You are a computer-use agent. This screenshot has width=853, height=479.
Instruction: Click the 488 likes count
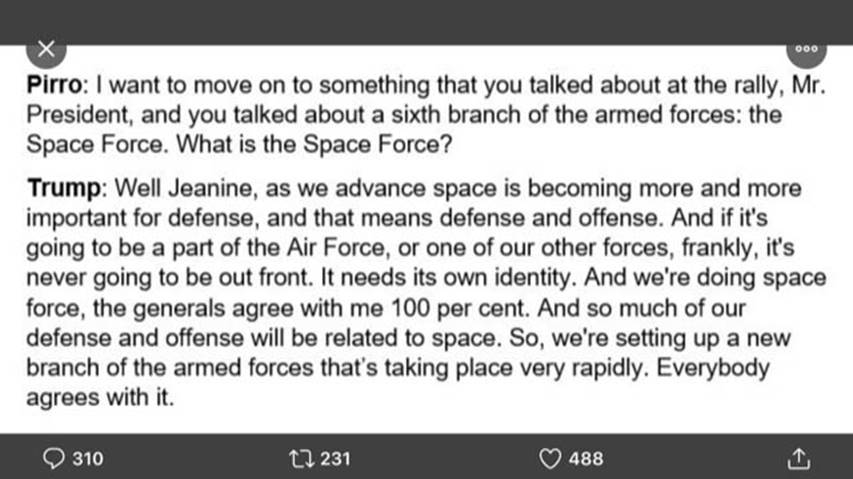tap(585, 459)
